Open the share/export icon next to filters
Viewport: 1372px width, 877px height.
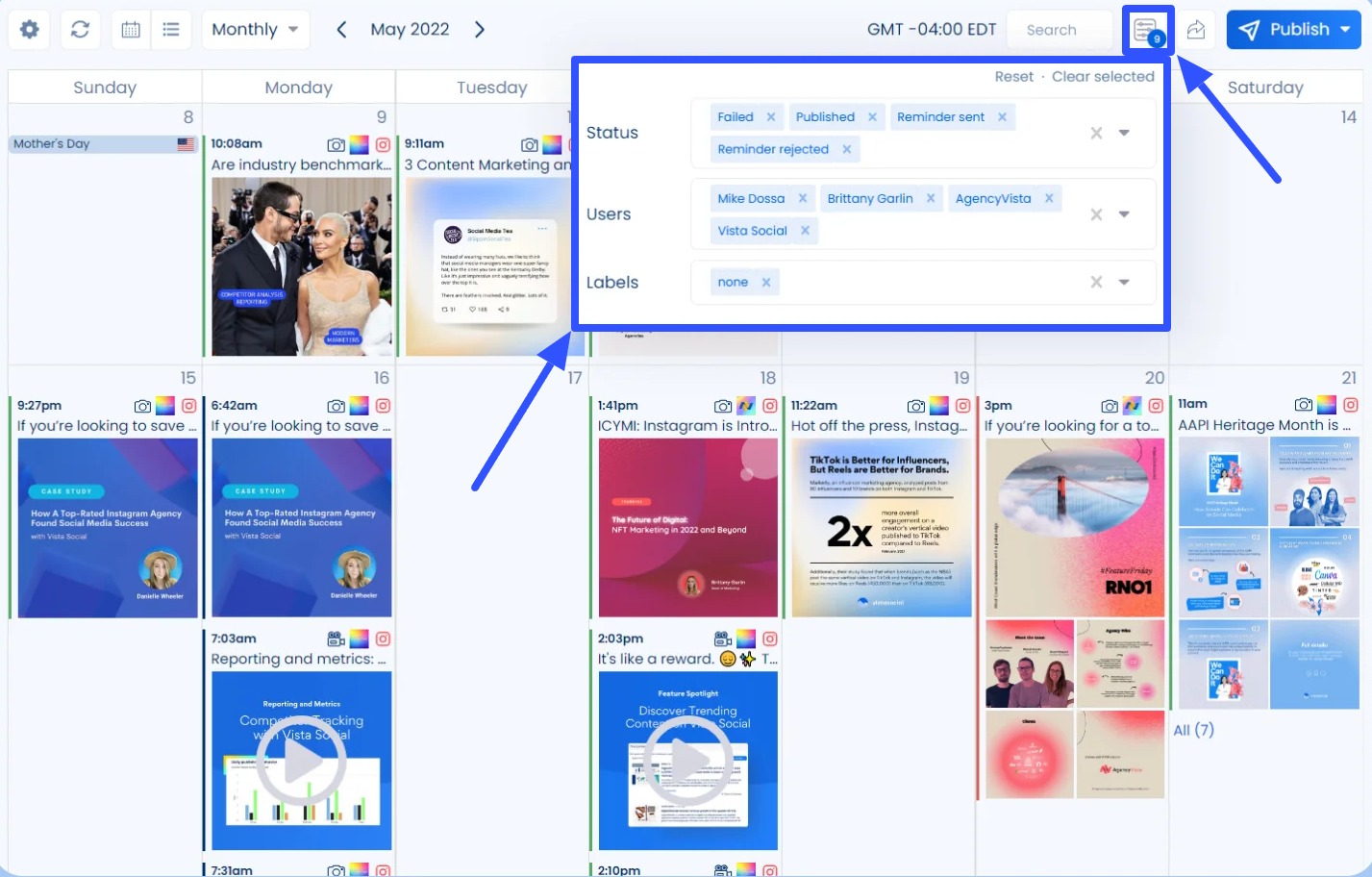(1195, 30)
